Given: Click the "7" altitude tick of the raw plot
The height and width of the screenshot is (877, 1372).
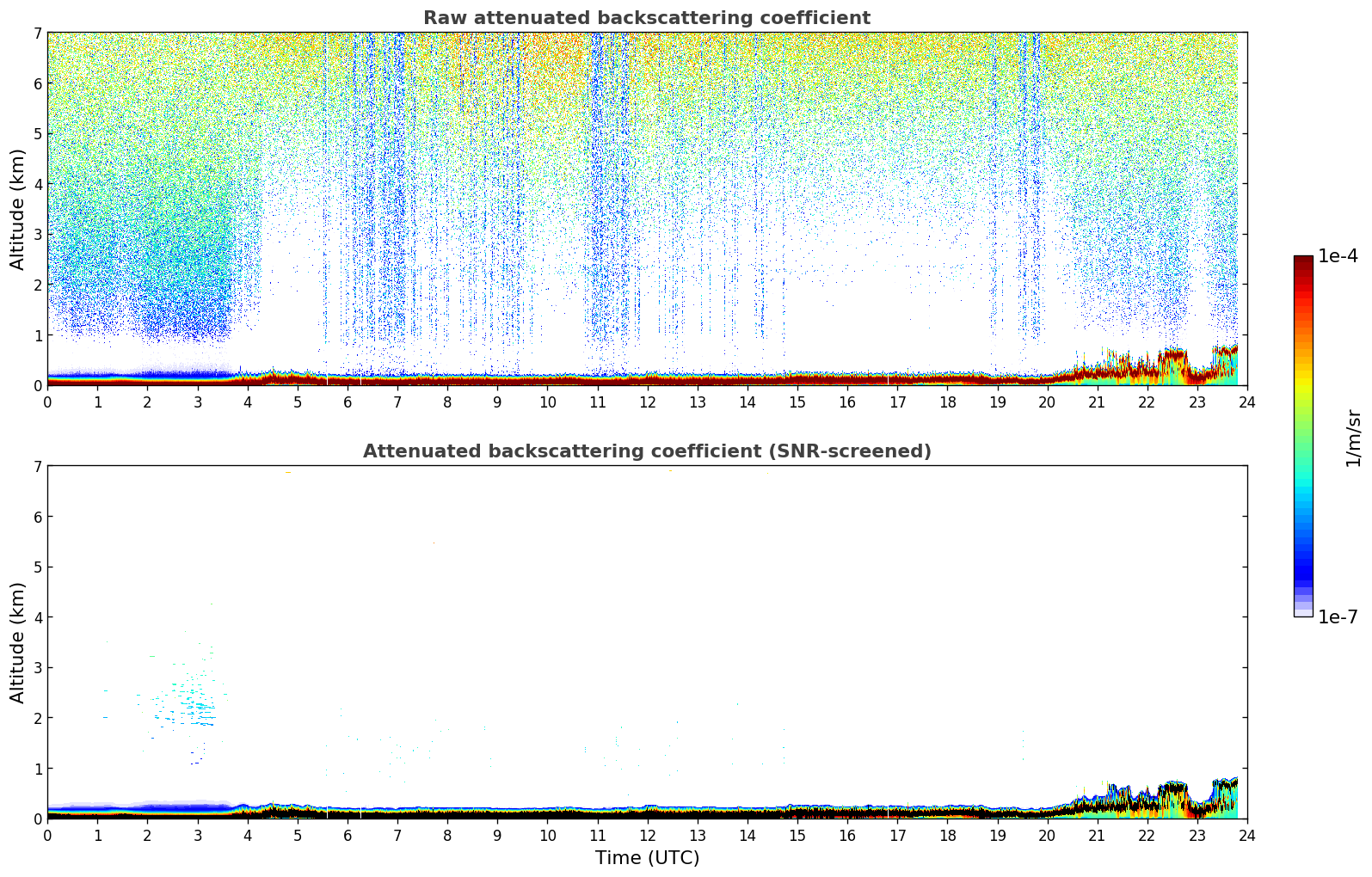Looking at the screenshot, I should (x=37, y=33).
